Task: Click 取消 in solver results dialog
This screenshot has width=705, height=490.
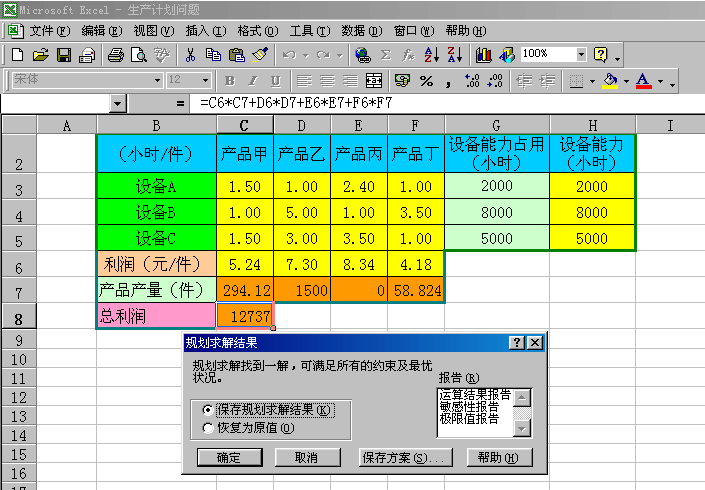Action: click(x=308, y=458)
